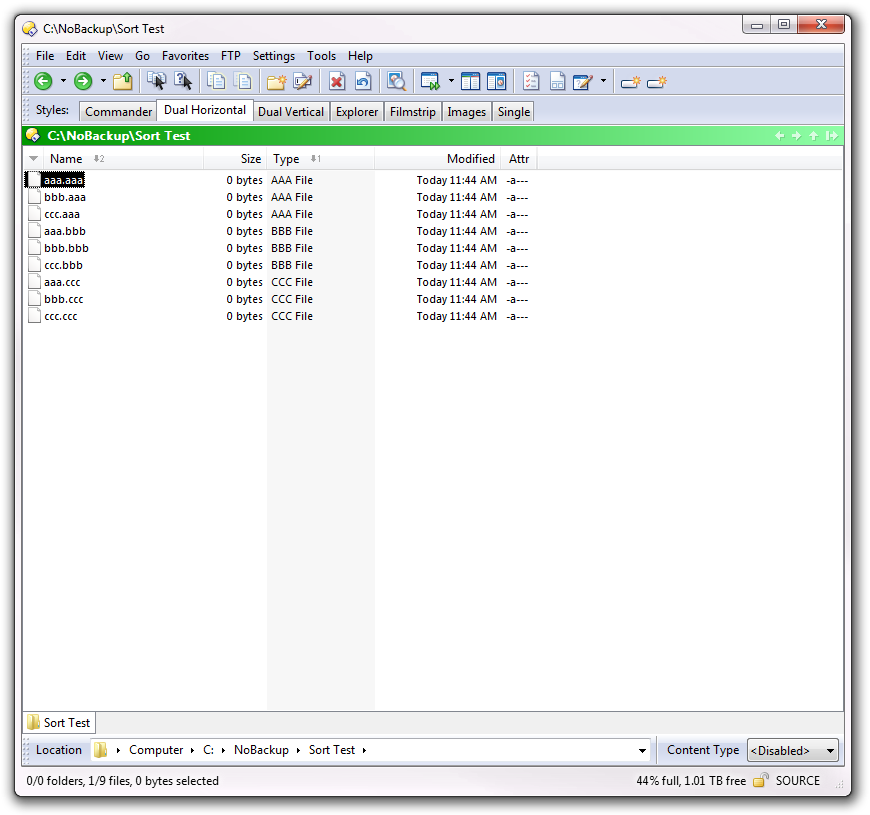This screenshot has height=815, width=870.
Task: Open the Back button history dropdown arrow
Action: (x=63, y=82)
